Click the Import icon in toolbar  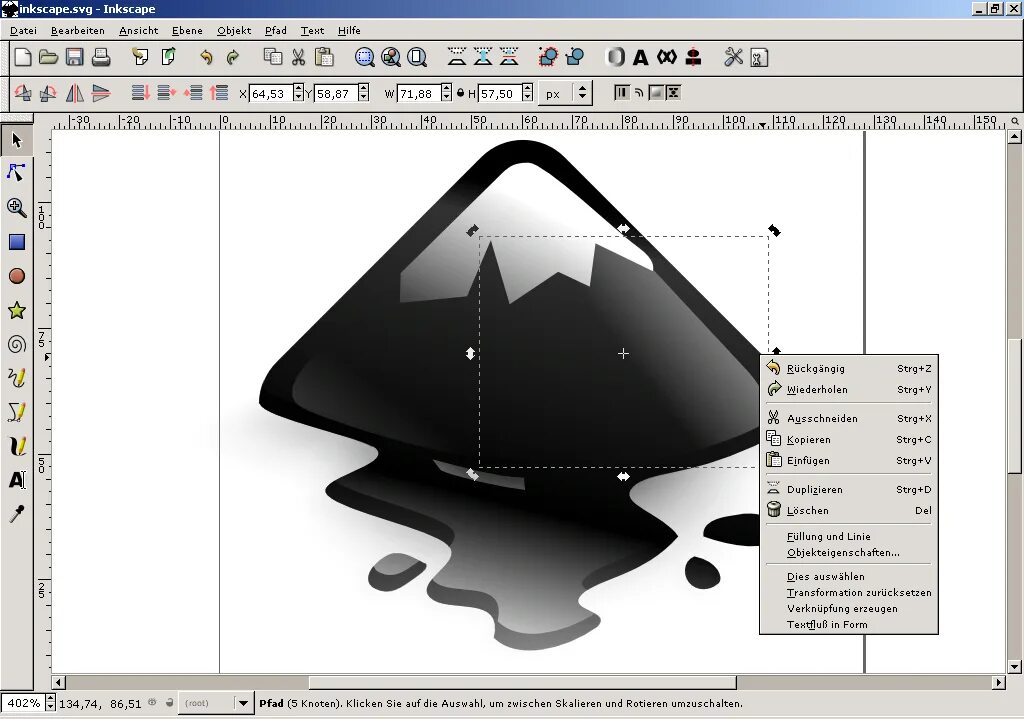click(x=140, y=57)
